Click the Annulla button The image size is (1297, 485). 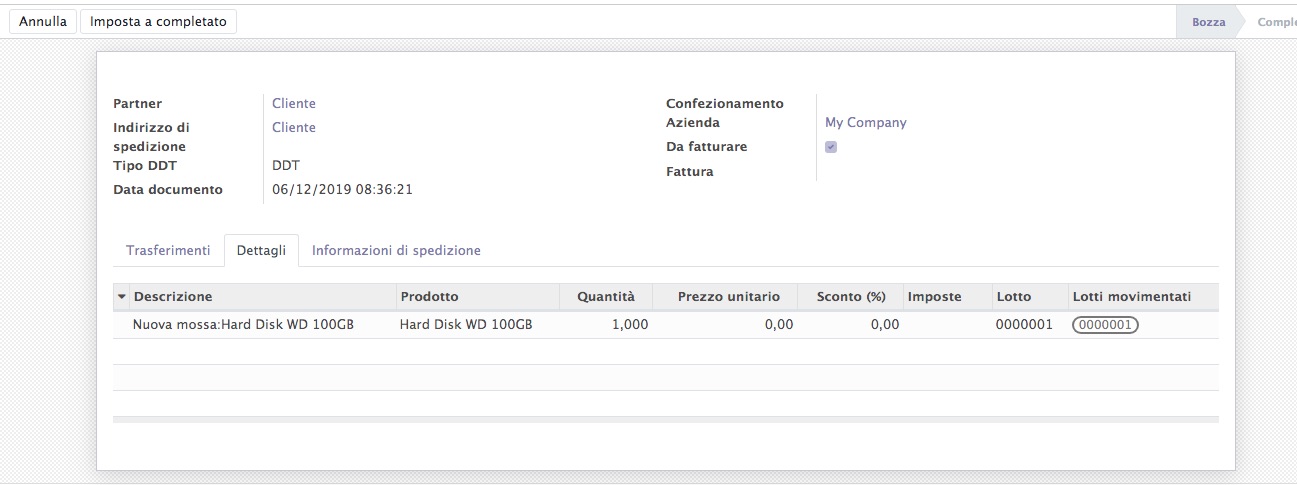coord(43,21)
